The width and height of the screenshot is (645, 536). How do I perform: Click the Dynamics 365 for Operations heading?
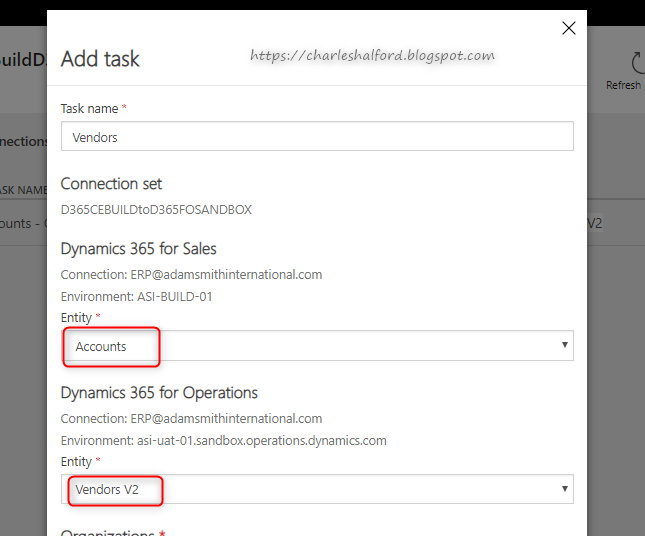(x=159, y=392)
